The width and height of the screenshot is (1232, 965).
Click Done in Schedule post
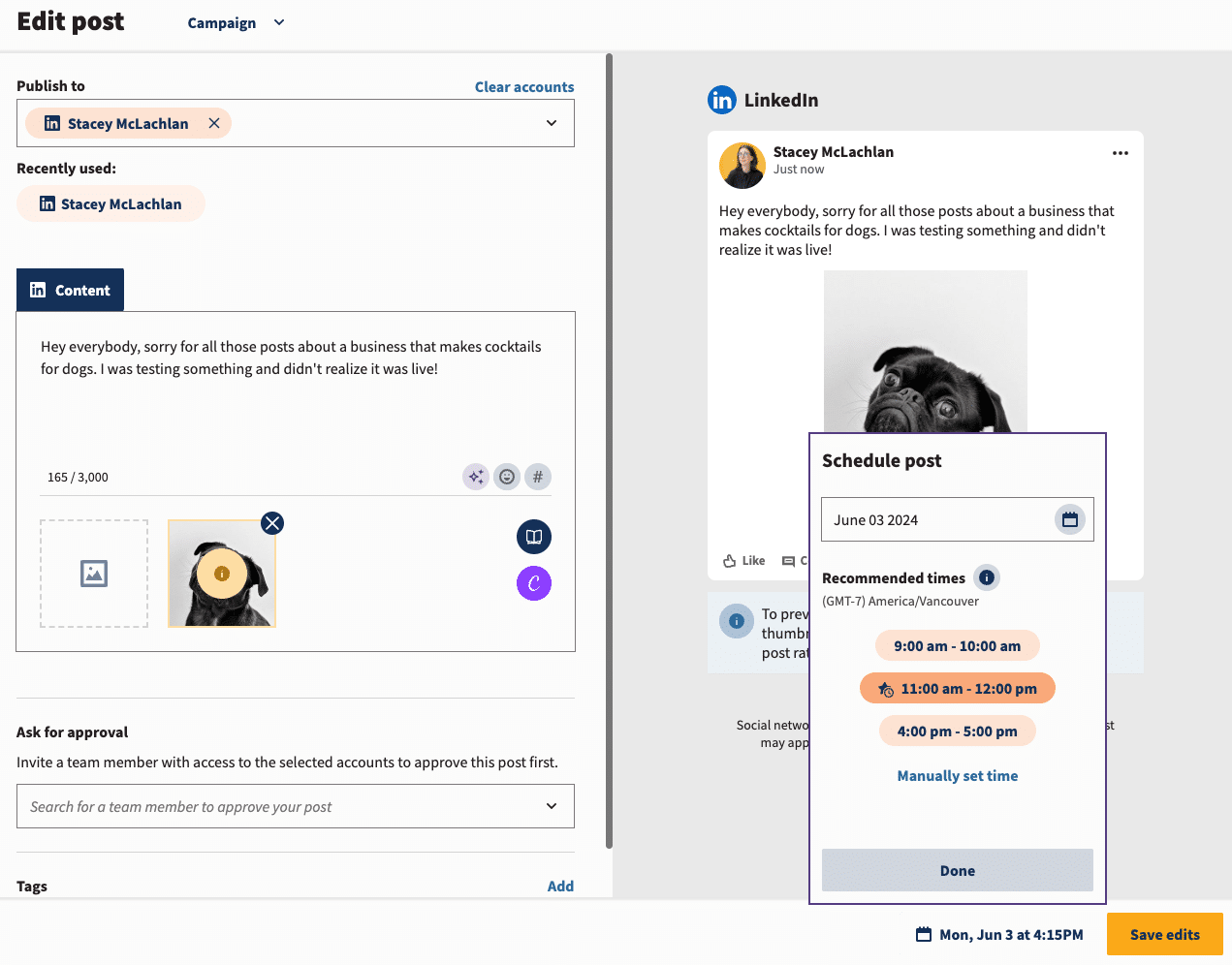coord(958,870)
